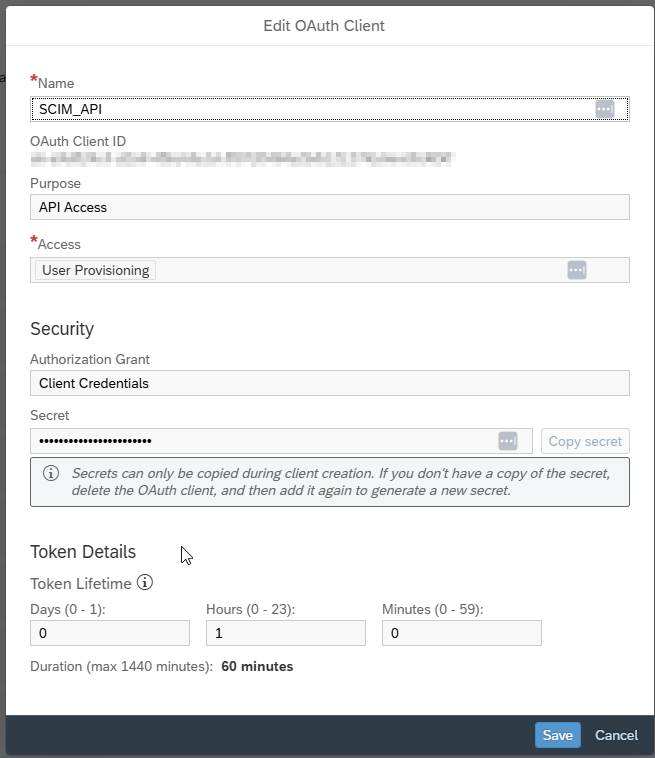Click the SCIM_API Name input field
The height and width of the screenshot is (758, 655).
(x=310, y=109)
